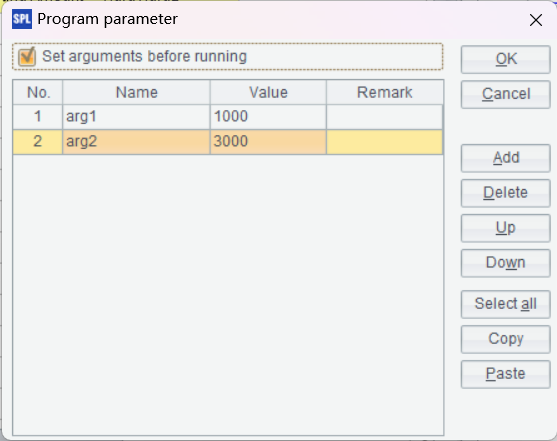557x441 pixels.
Task: Add a new parameter row
Action: tap(505, 158)
